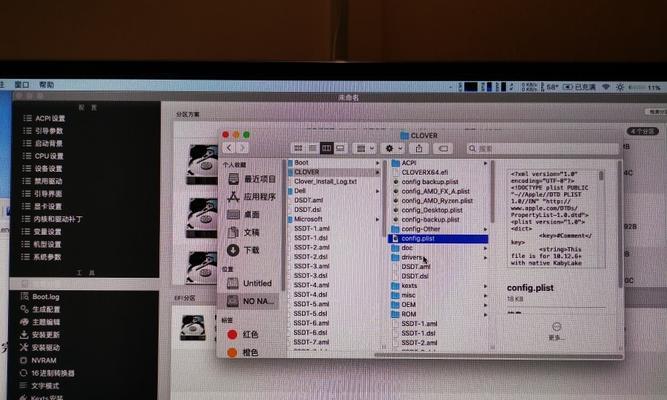Select 变量设置 in the sidebar

42,231
